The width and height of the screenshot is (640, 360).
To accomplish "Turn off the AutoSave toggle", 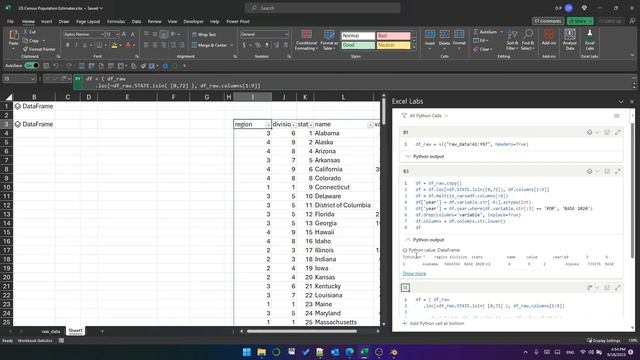I will [x=31, y=65].
